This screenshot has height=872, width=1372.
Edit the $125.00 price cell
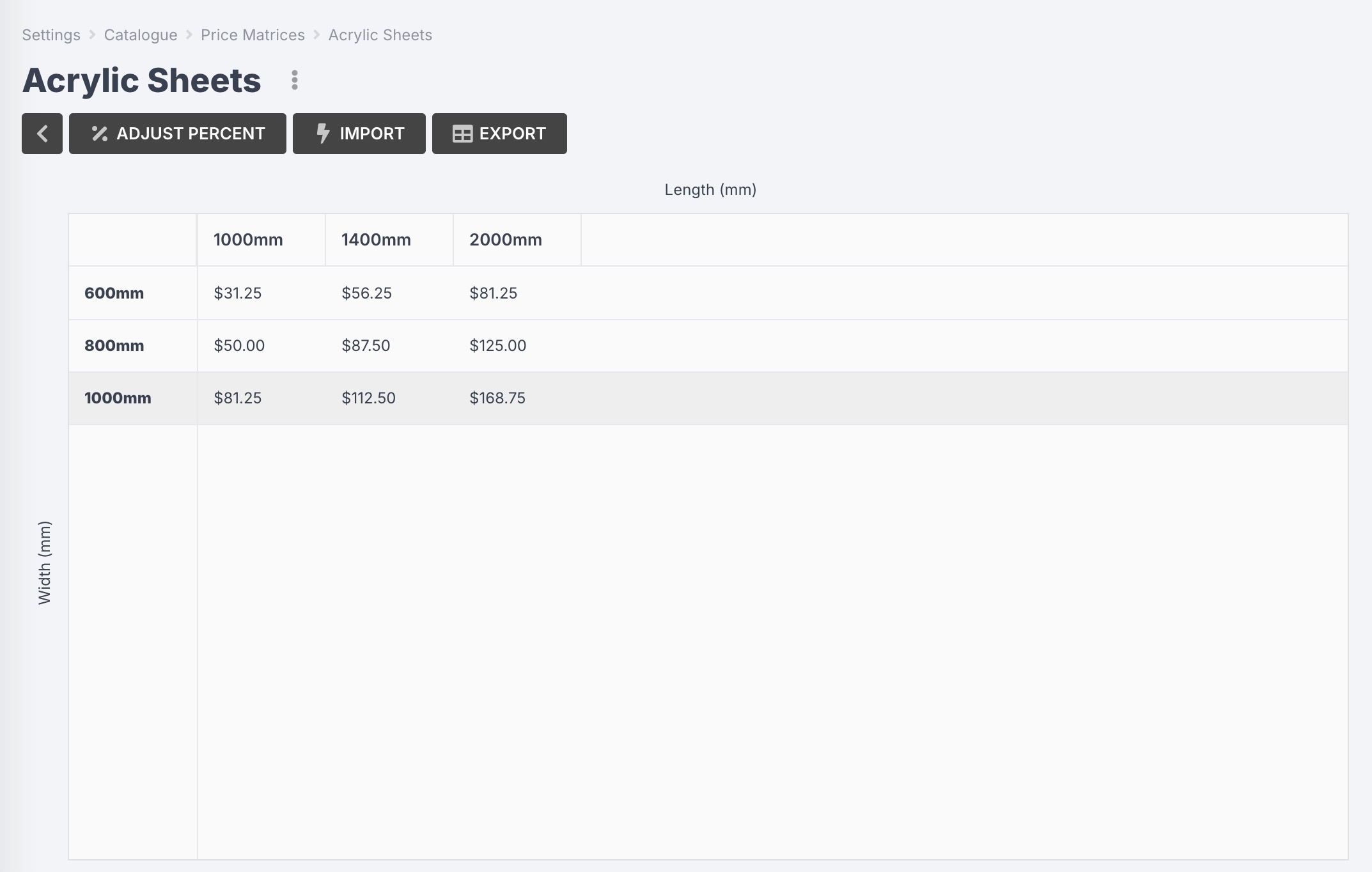[x=497, y=346]
